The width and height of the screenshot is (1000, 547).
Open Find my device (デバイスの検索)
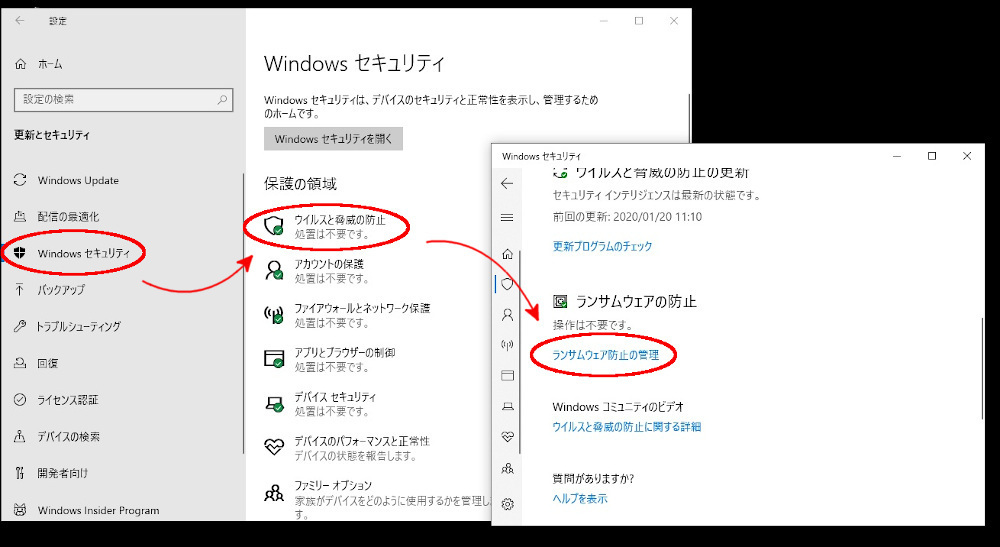(68, 437)
